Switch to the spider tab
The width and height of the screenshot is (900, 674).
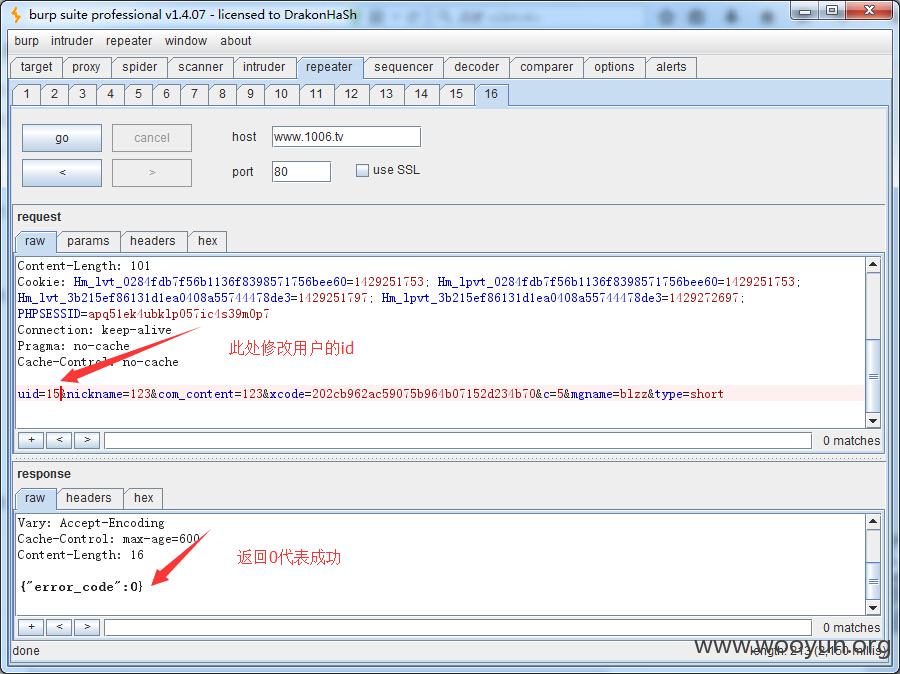(139, 67)
